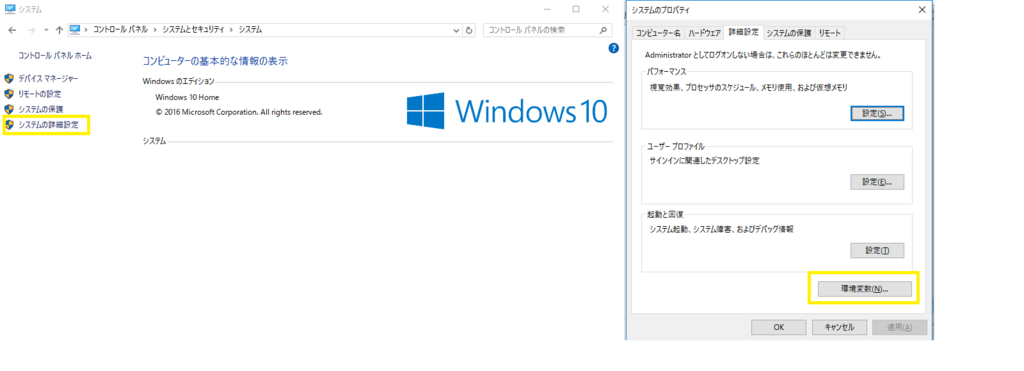Click the refresh button beside address bar
Screen dimensions: 1024x371
[469, 30]
